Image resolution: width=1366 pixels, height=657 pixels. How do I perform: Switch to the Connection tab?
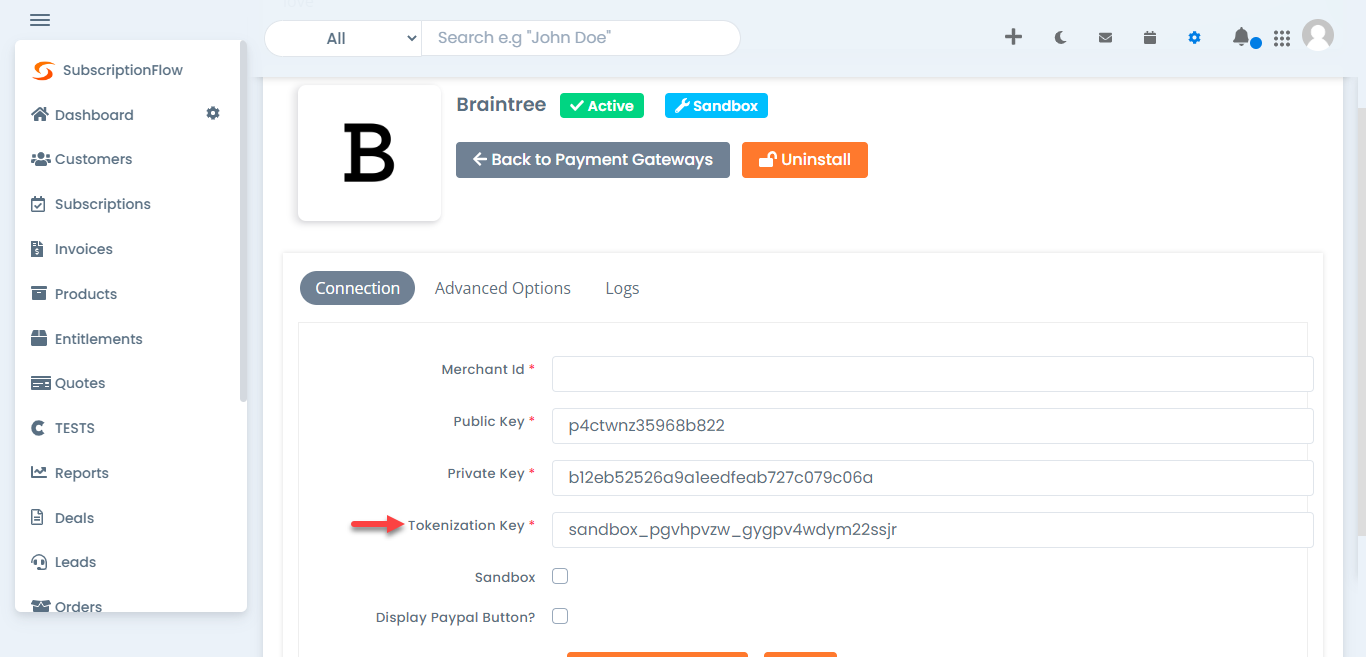click(x=357, y=288)
